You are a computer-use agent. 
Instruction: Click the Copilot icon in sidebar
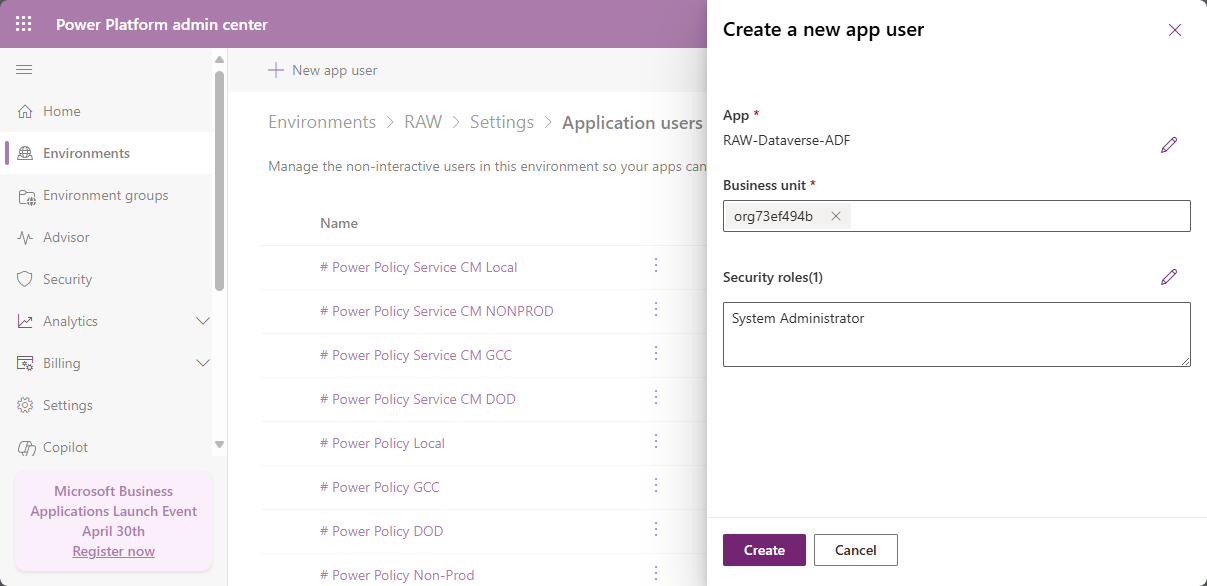tap(25, 447)
